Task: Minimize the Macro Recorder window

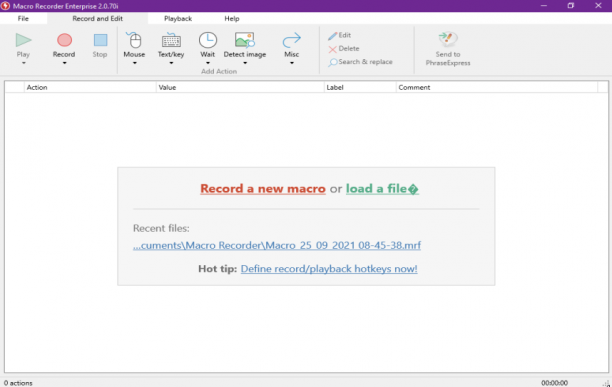Action: point(544,5)
